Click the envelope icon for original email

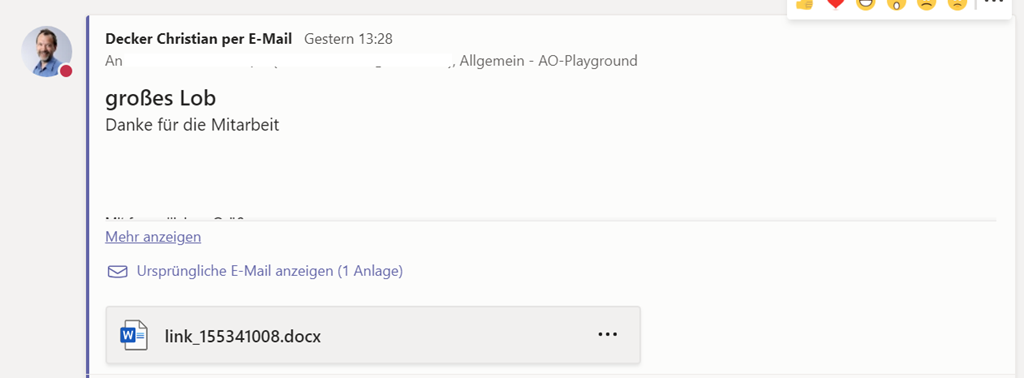point(118,272)
